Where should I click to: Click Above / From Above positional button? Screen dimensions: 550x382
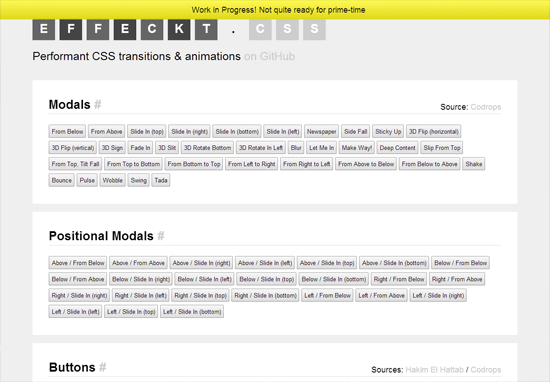point(138,263)
